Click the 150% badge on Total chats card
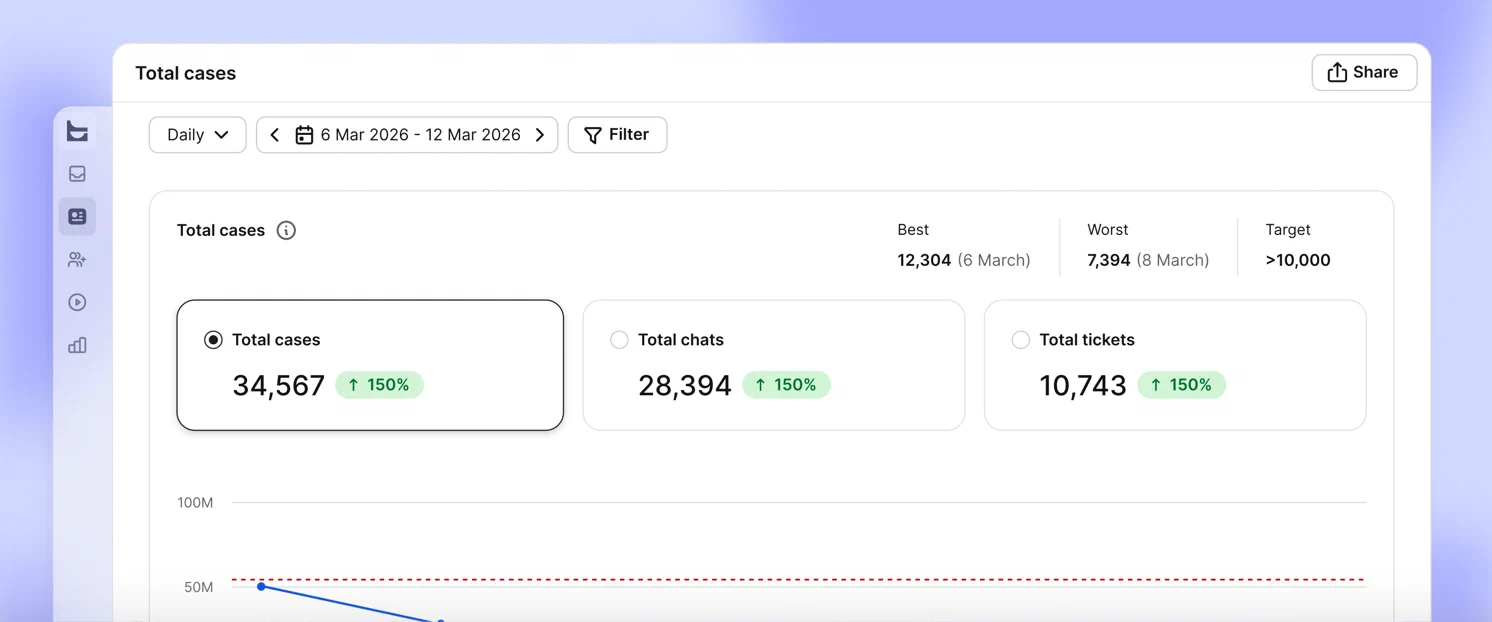This screenshot has height=622, width=1492. pos(786,385)
